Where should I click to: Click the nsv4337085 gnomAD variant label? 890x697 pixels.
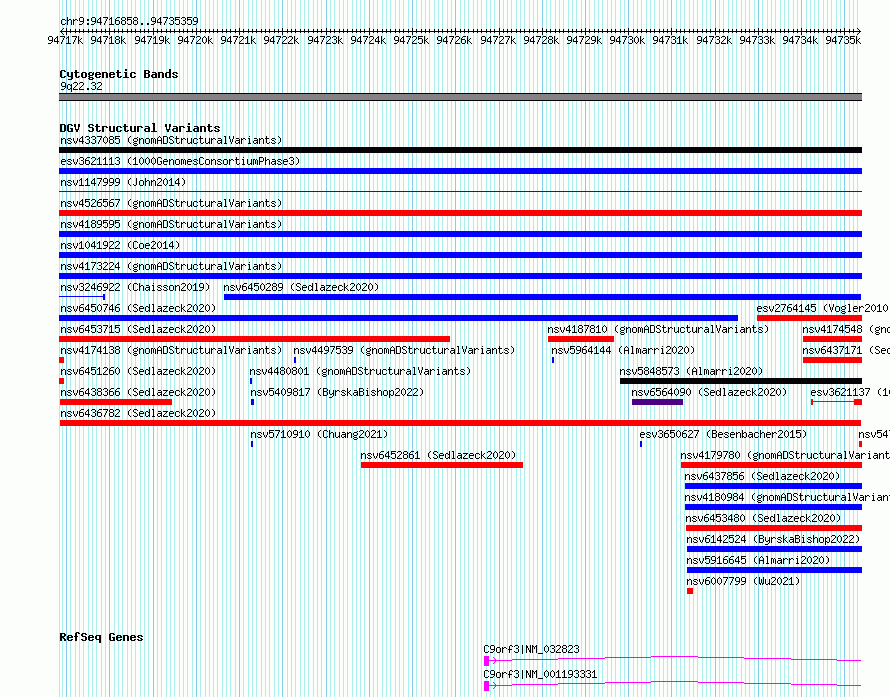pos(171,140)
